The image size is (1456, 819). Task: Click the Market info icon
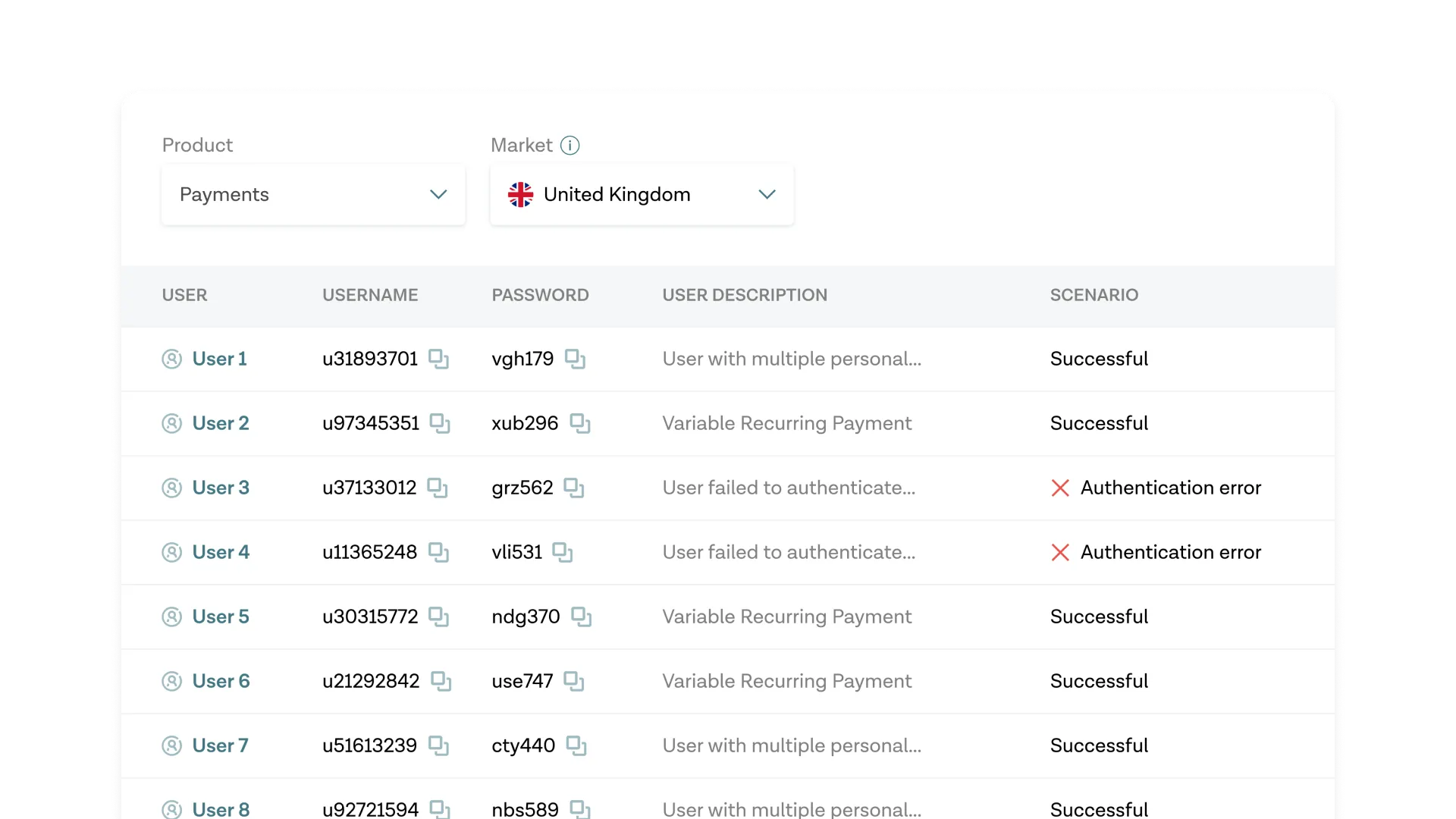[570, 145]
